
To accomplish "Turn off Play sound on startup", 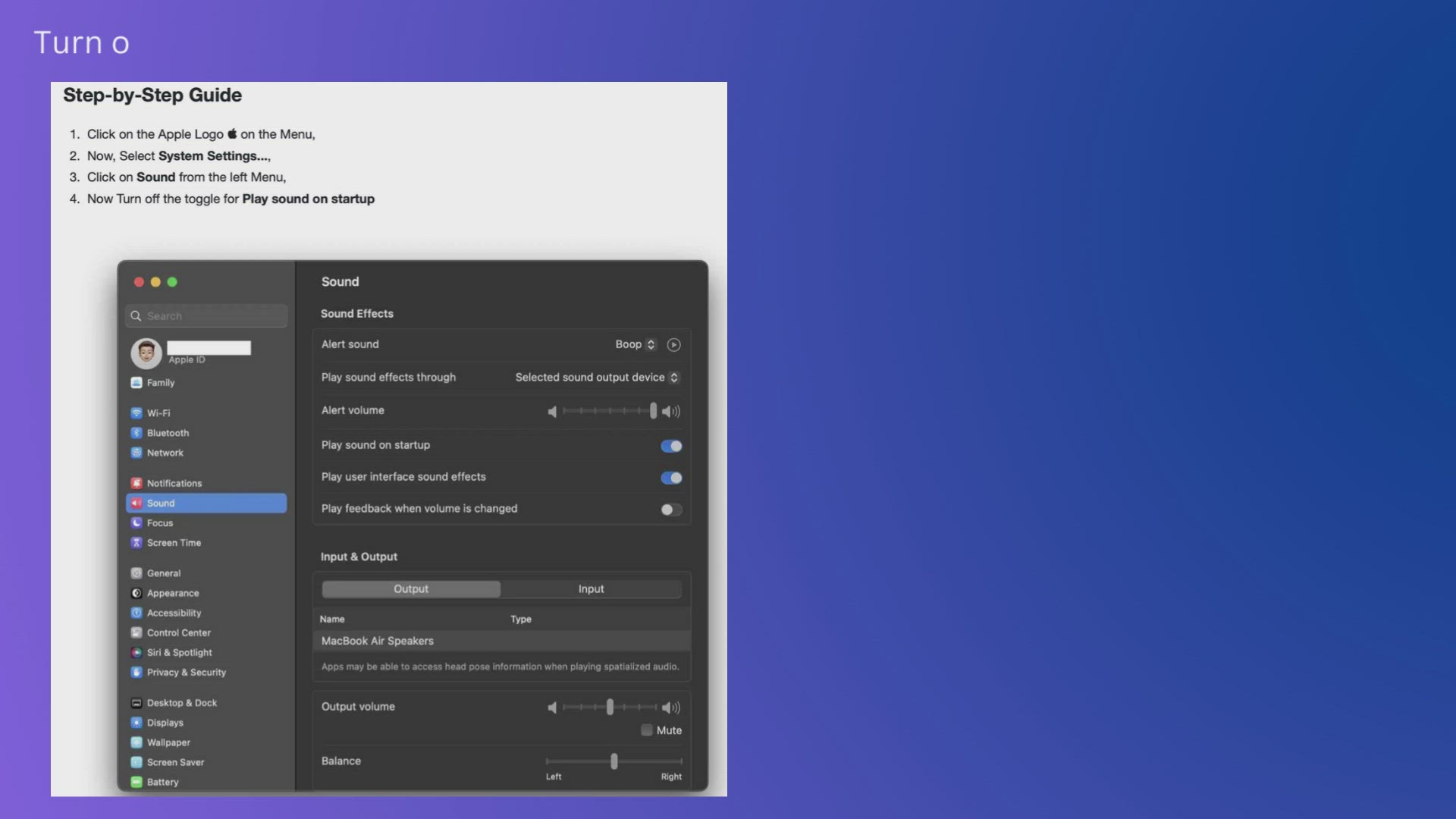I will [671, 446].
